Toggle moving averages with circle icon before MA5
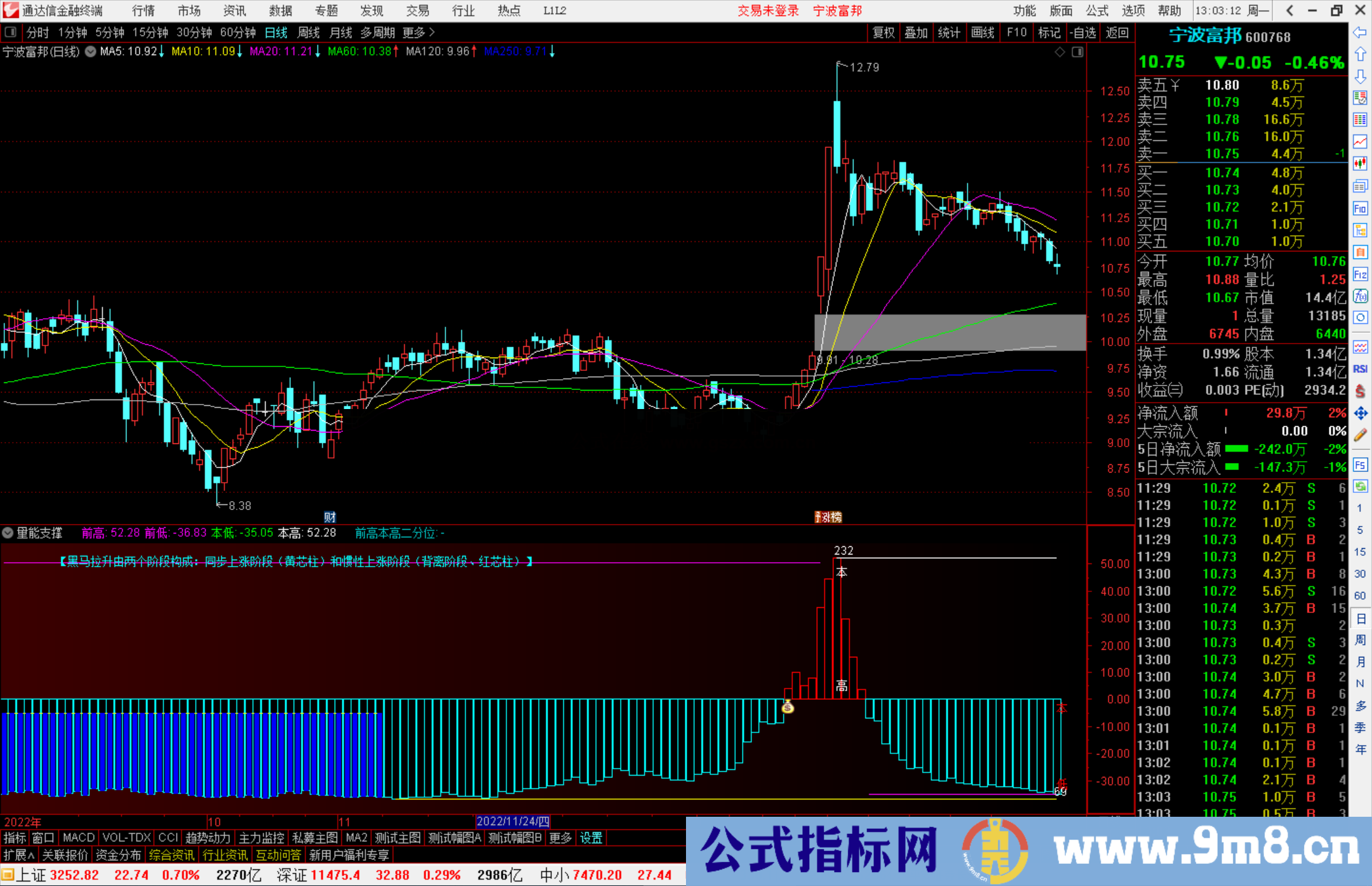 click(91, 52)
